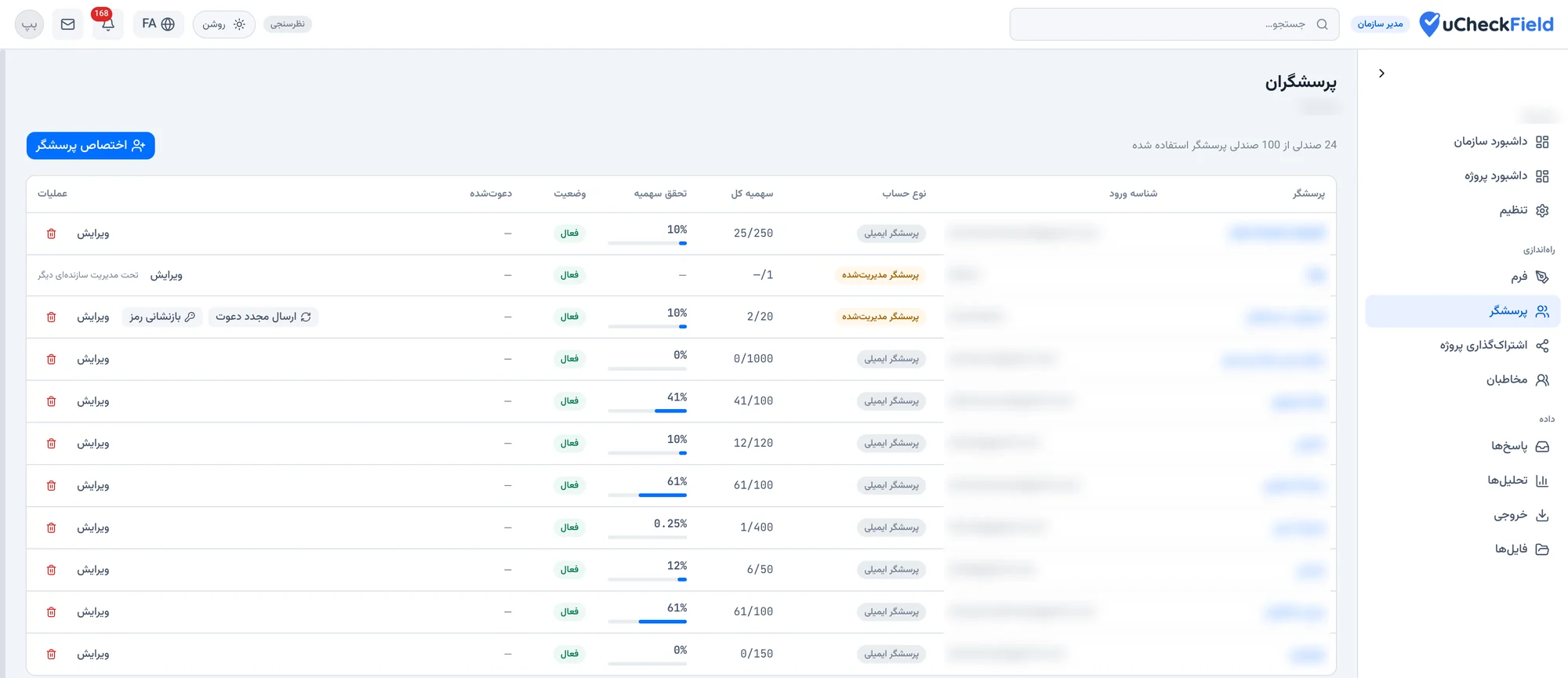
Task: Focus the جستجو search field
Action: click(x=1174, y=24)
